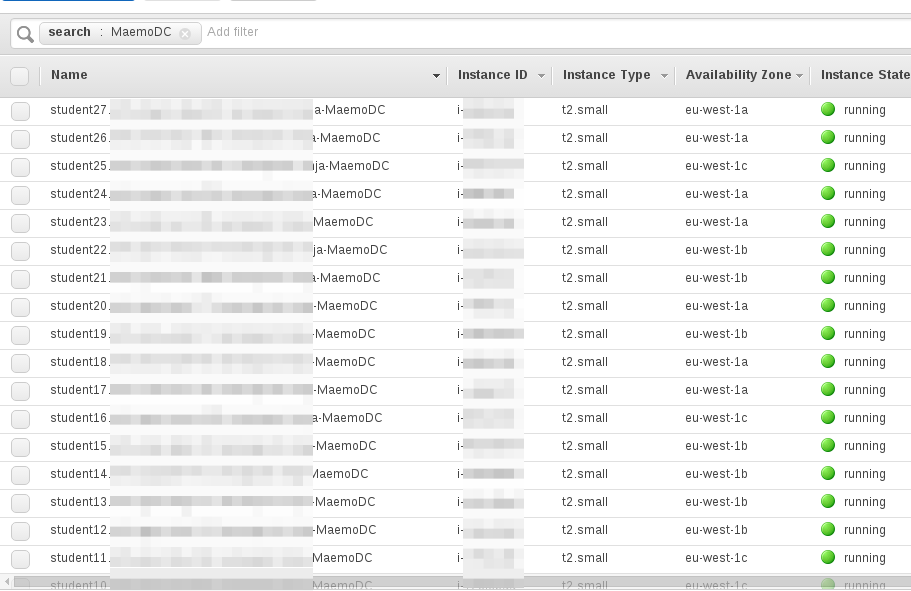Click the green state indicator for student18
The image size is (911, 591).
pyautogui.click(x=828, y=362)
